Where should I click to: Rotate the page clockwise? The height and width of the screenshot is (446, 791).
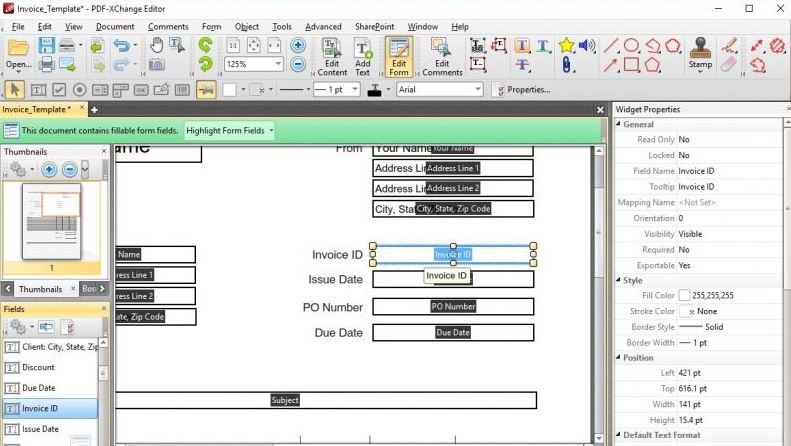pos(205,64)
